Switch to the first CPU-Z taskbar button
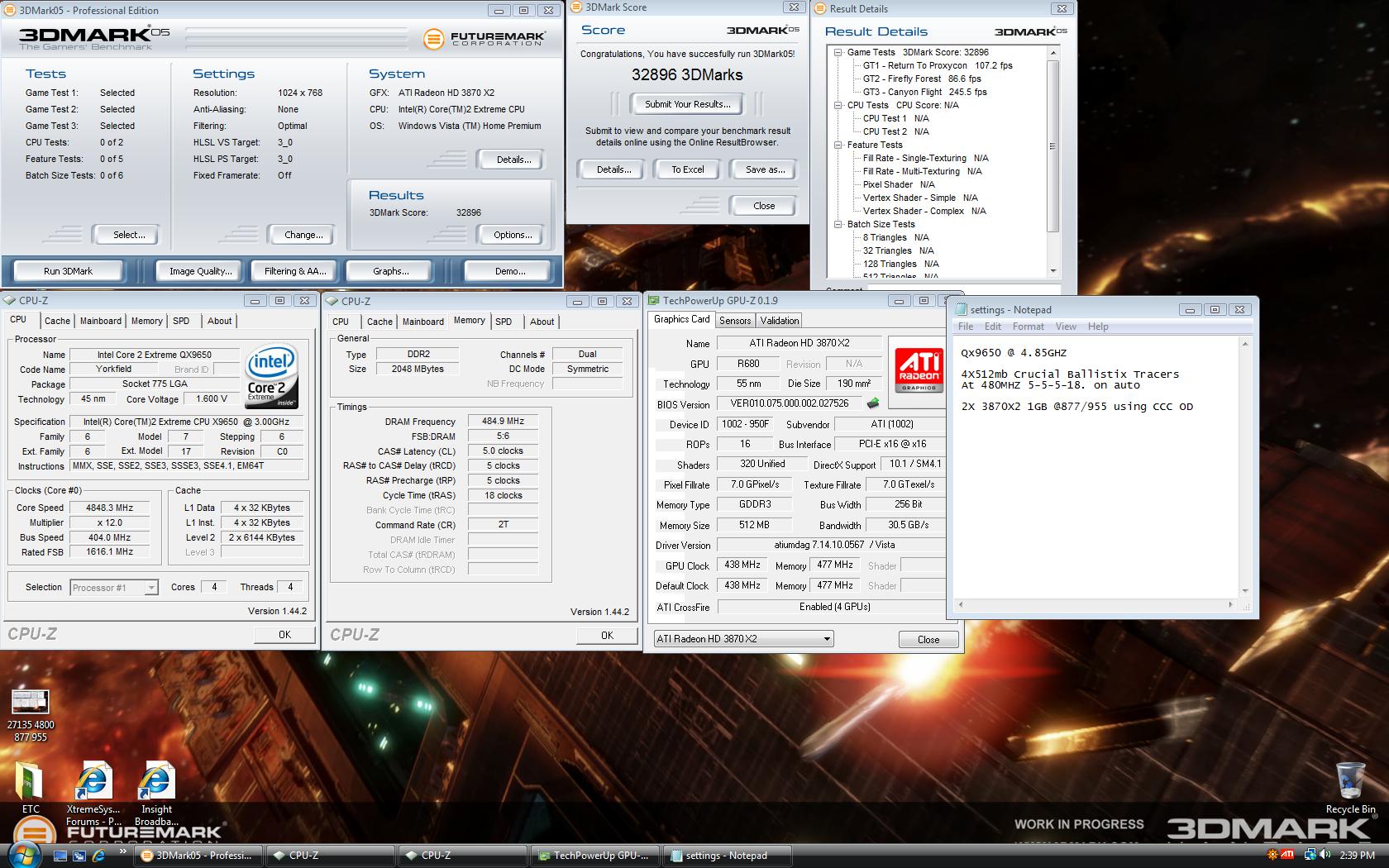Image resolution: width=1389 pixels, height=868 pixels. 332,856
